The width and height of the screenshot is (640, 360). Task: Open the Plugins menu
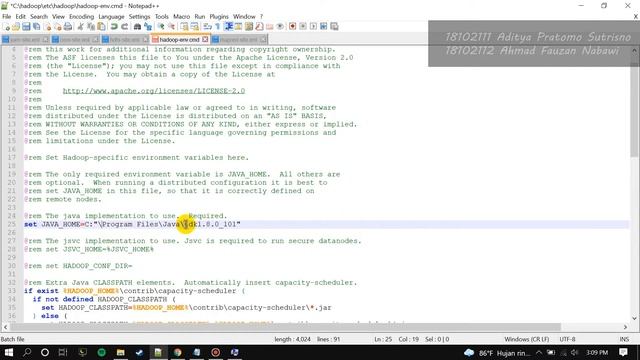pos(219,17)
